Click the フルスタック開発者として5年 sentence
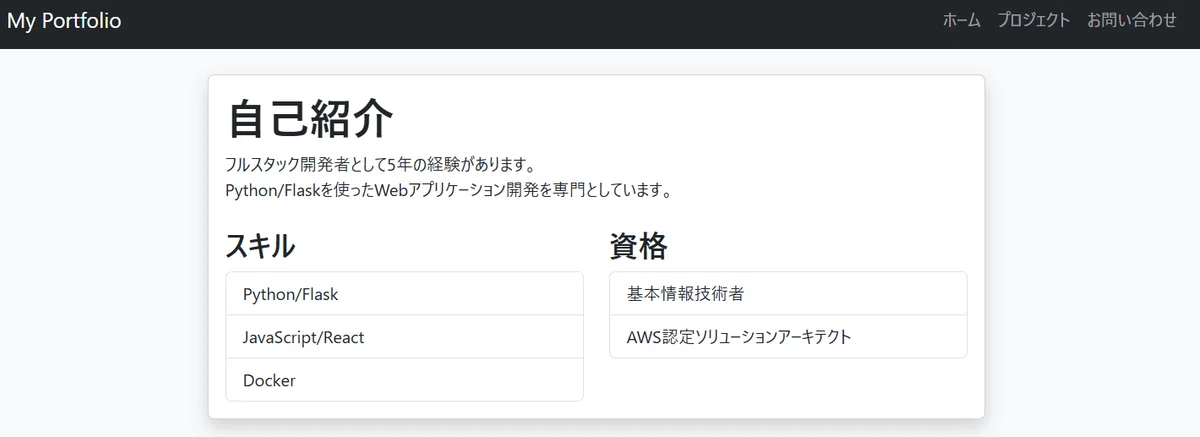Viewport: 1200px width, 437px height. pos(381,164)
